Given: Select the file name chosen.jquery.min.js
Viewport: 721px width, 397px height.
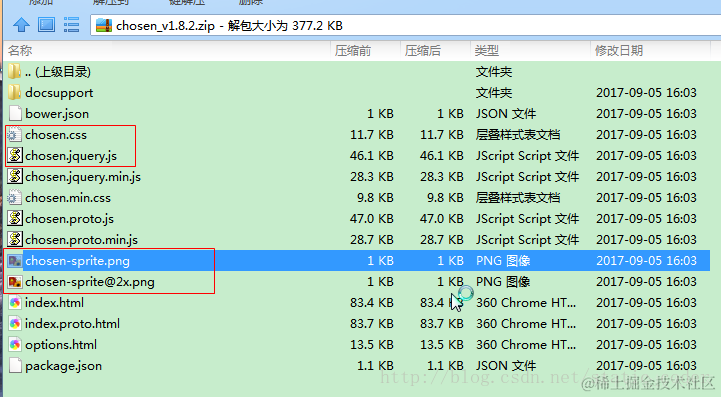Looking at the screenshot, I should click(83, 177).
